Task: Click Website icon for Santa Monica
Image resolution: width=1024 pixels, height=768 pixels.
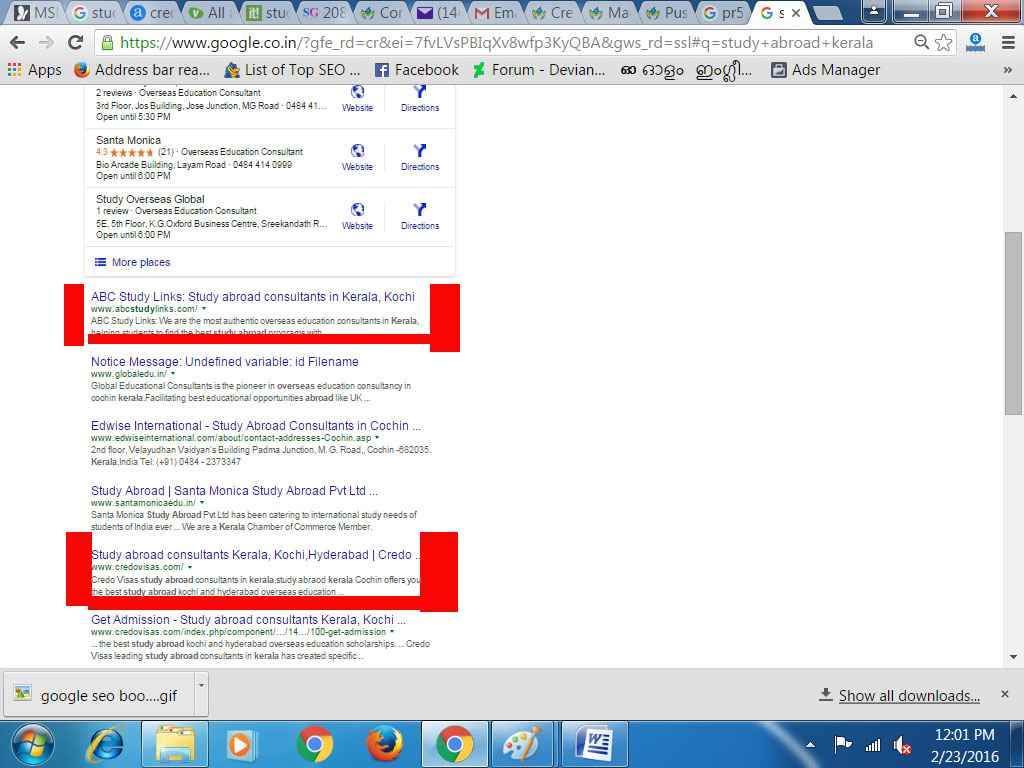Action: point(357,157)
